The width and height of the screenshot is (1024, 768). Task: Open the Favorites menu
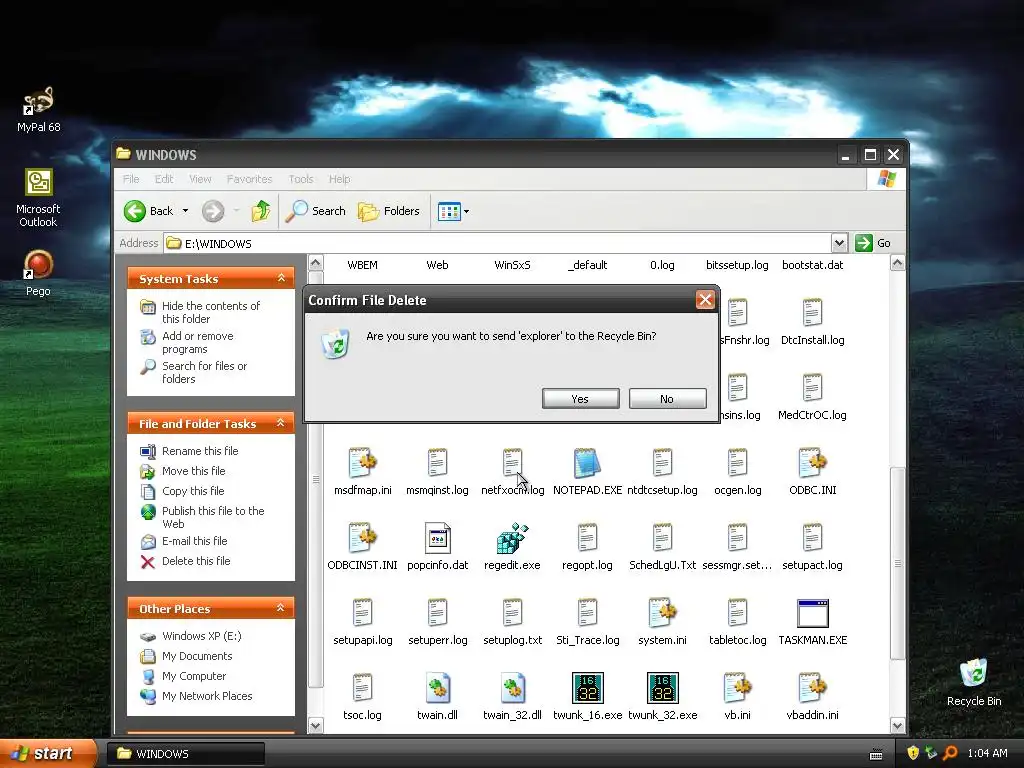pos(249,179)
